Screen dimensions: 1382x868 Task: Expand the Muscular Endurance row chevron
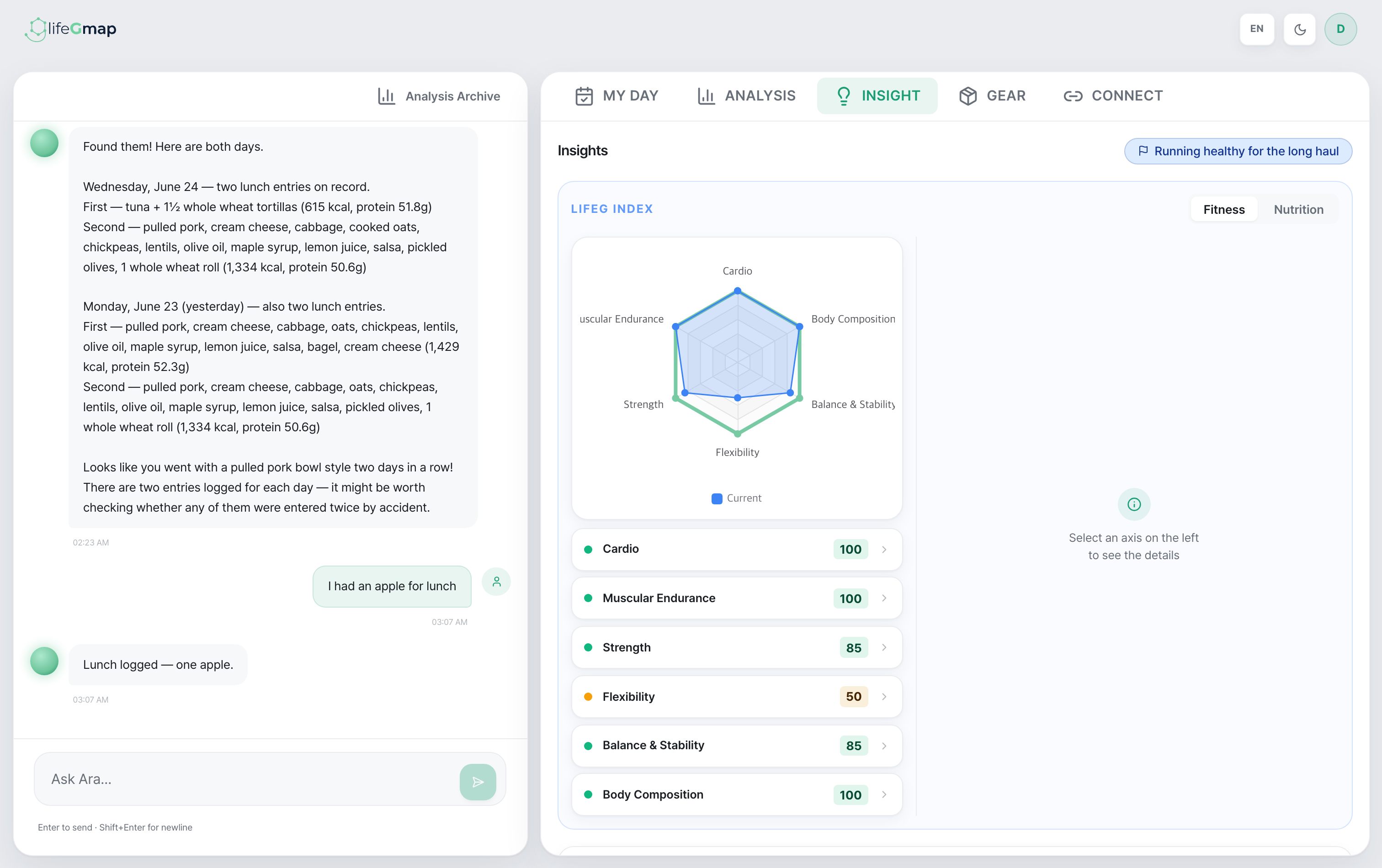coord(884,598)
